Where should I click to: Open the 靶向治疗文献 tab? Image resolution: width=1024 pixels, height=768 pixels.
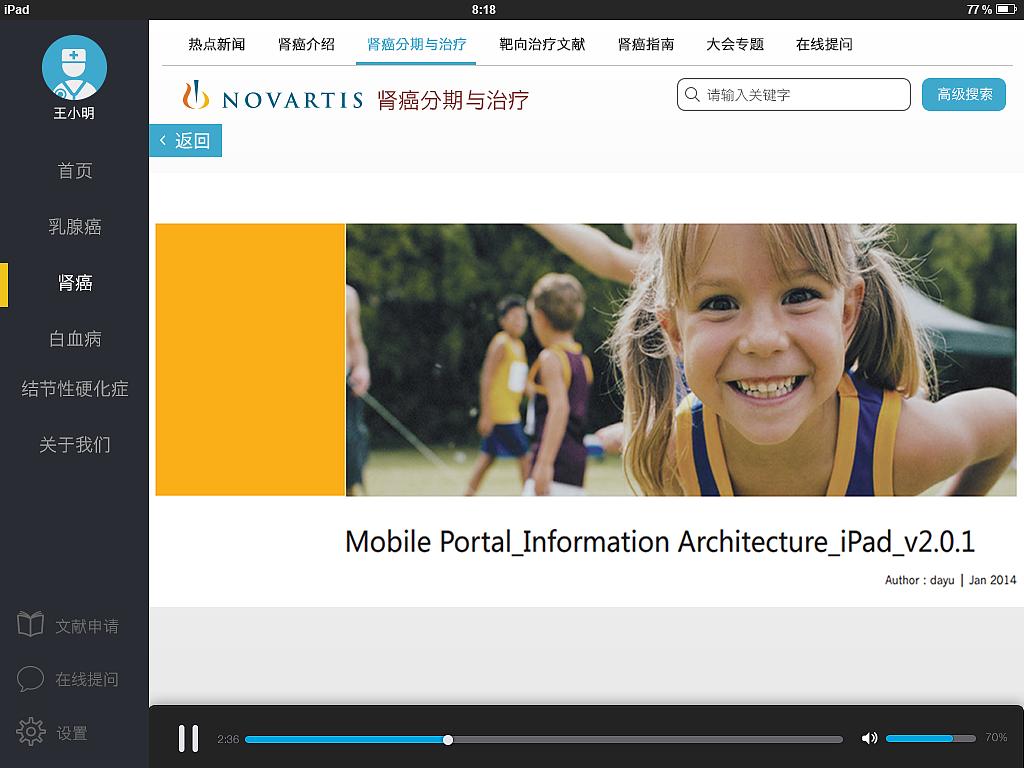click(x=542, y=43)
